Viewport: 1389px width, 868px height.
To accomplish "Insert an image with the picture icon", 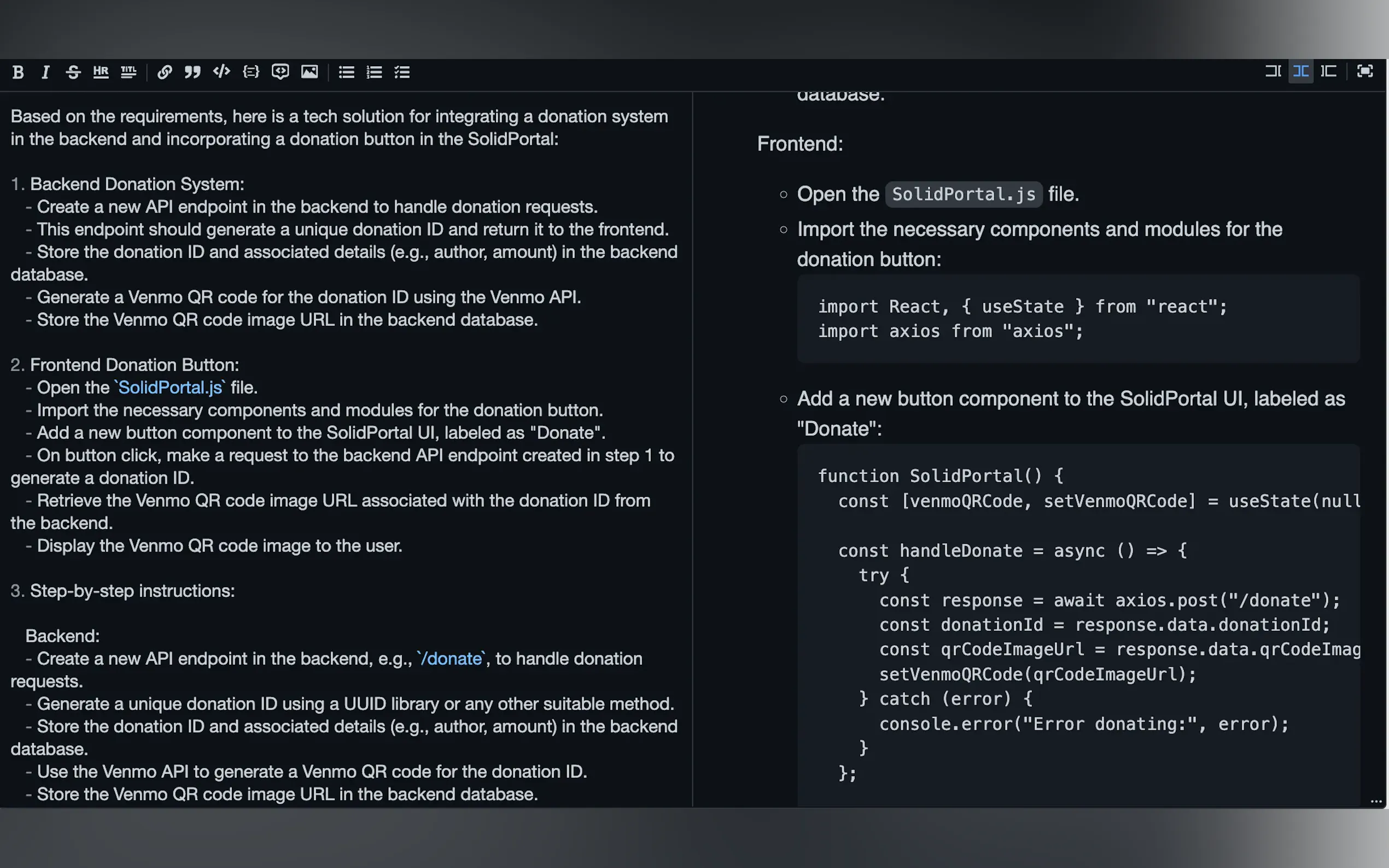I will pyautogui.click(x=310, y=72).
